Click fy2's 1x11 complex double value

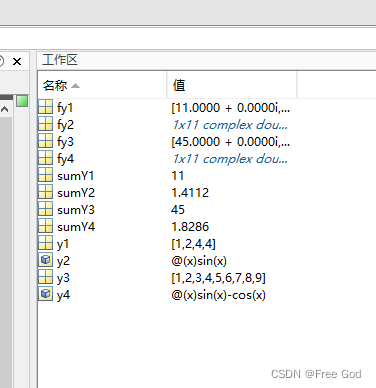pos(230,125)
